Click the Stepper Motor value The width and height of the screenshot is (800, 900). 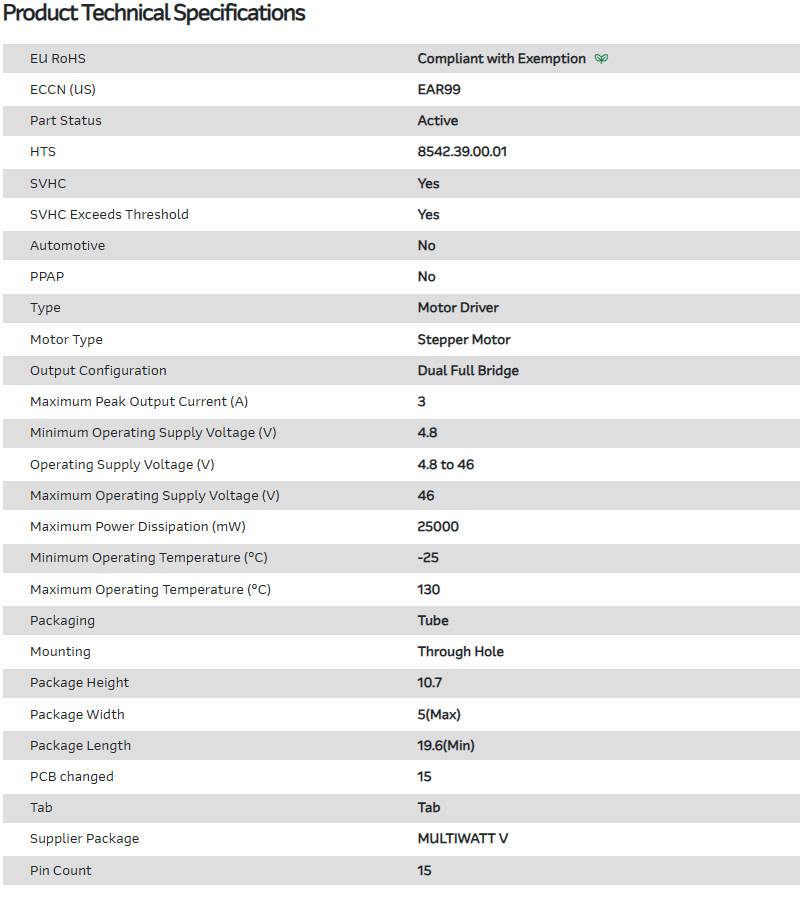click(464, 340)
